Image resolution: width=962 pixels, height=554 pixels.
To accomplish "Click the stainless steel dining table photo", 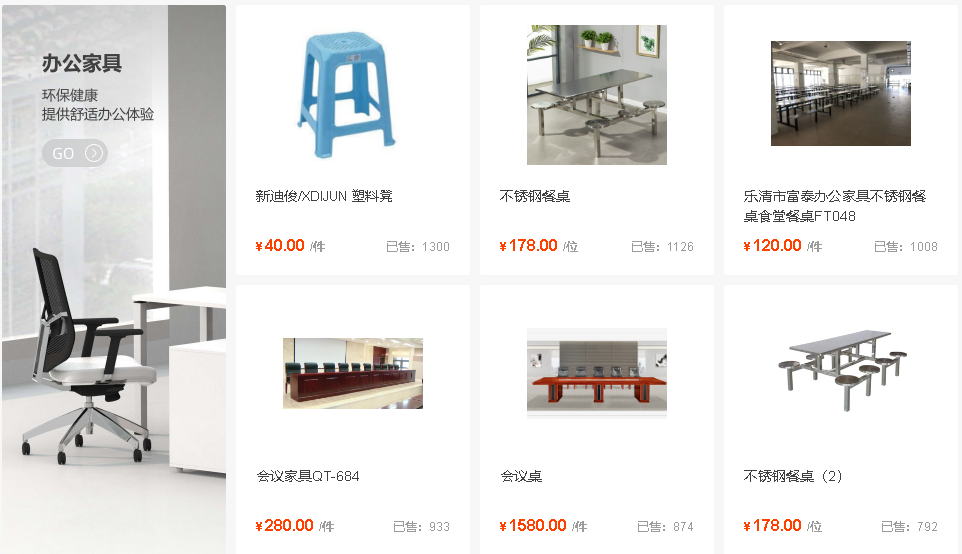I will click(x=596, y=94).
